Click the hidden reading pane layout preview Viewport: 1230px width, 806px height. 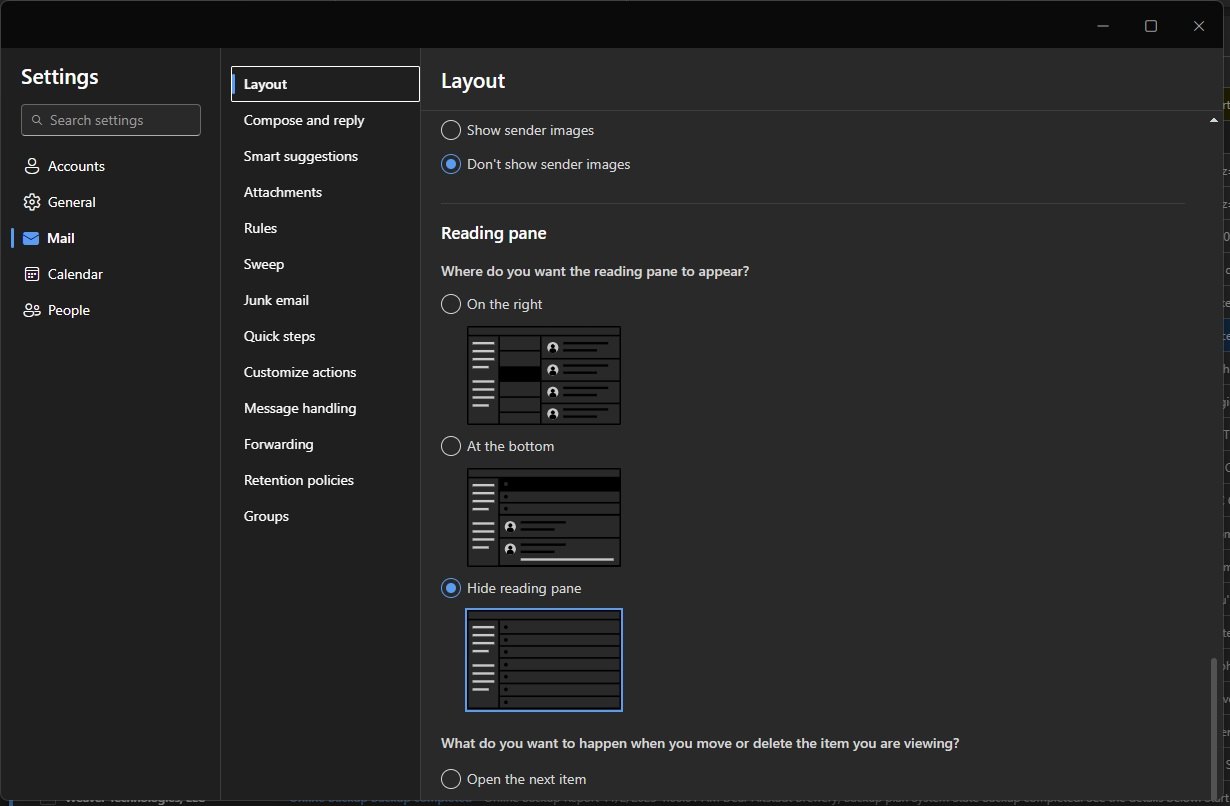543,660
